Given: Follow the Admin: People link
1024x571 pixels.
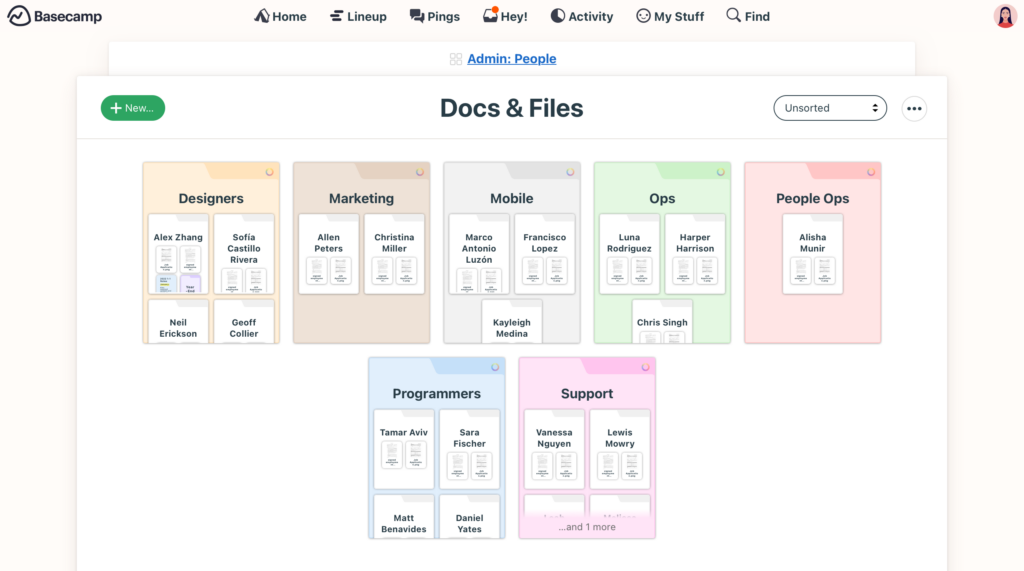Looking at the screenshot, I should 511,59.
